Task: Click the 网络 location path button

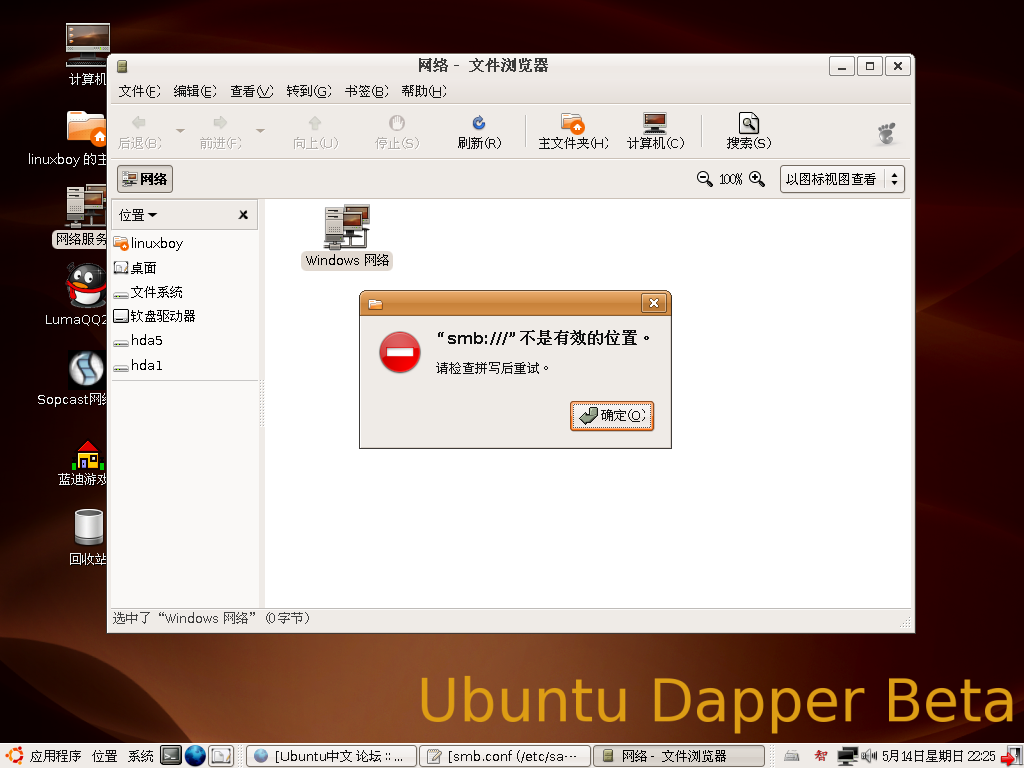Action: coord(145,179)
